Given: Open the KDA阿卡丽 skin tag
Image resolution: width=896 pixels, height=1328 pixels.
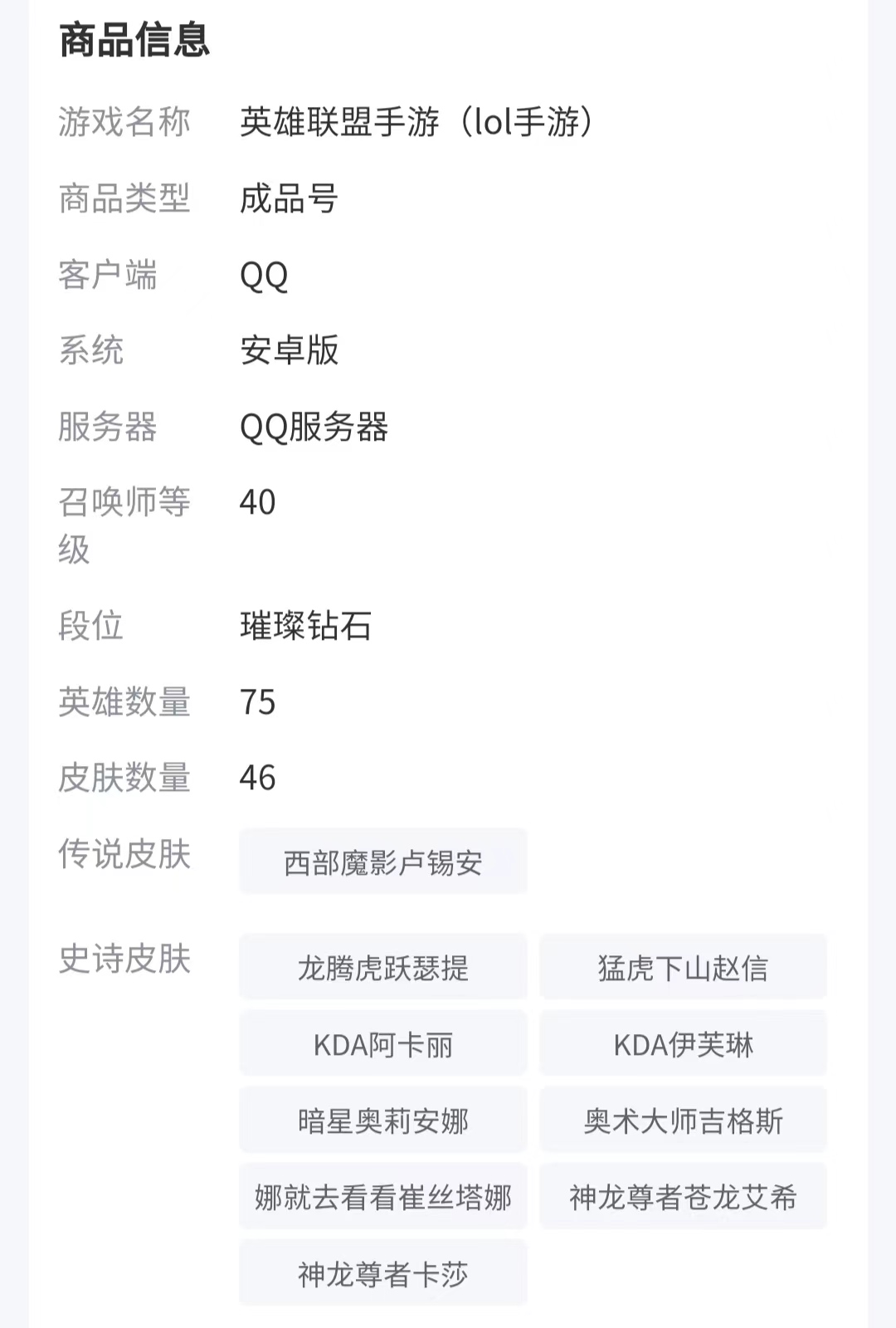Looking at the screenshot, I should (x=382, y=1044).
